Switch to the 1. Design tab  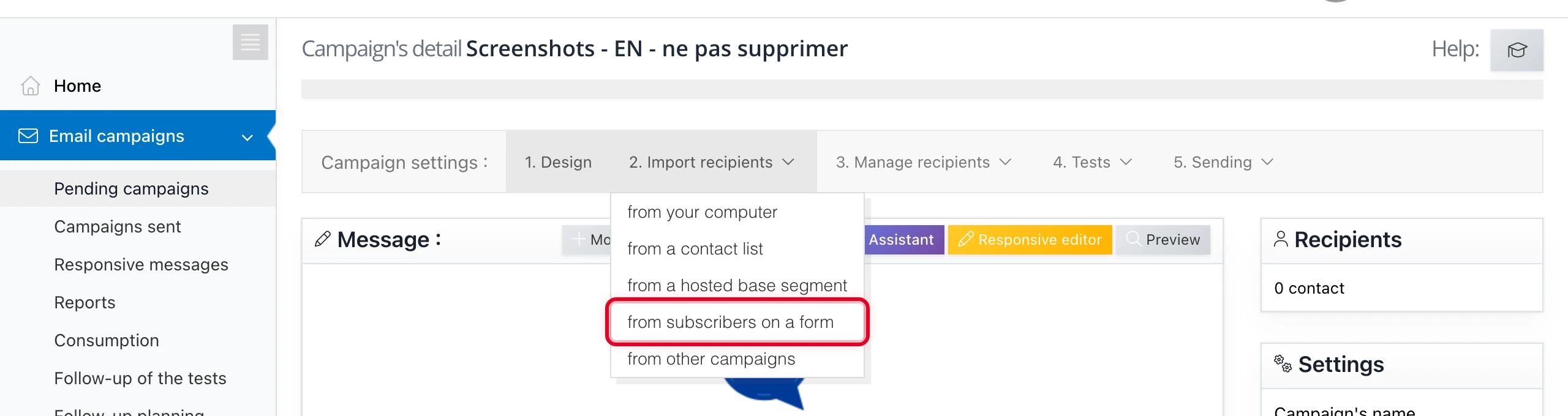(557, 162)
